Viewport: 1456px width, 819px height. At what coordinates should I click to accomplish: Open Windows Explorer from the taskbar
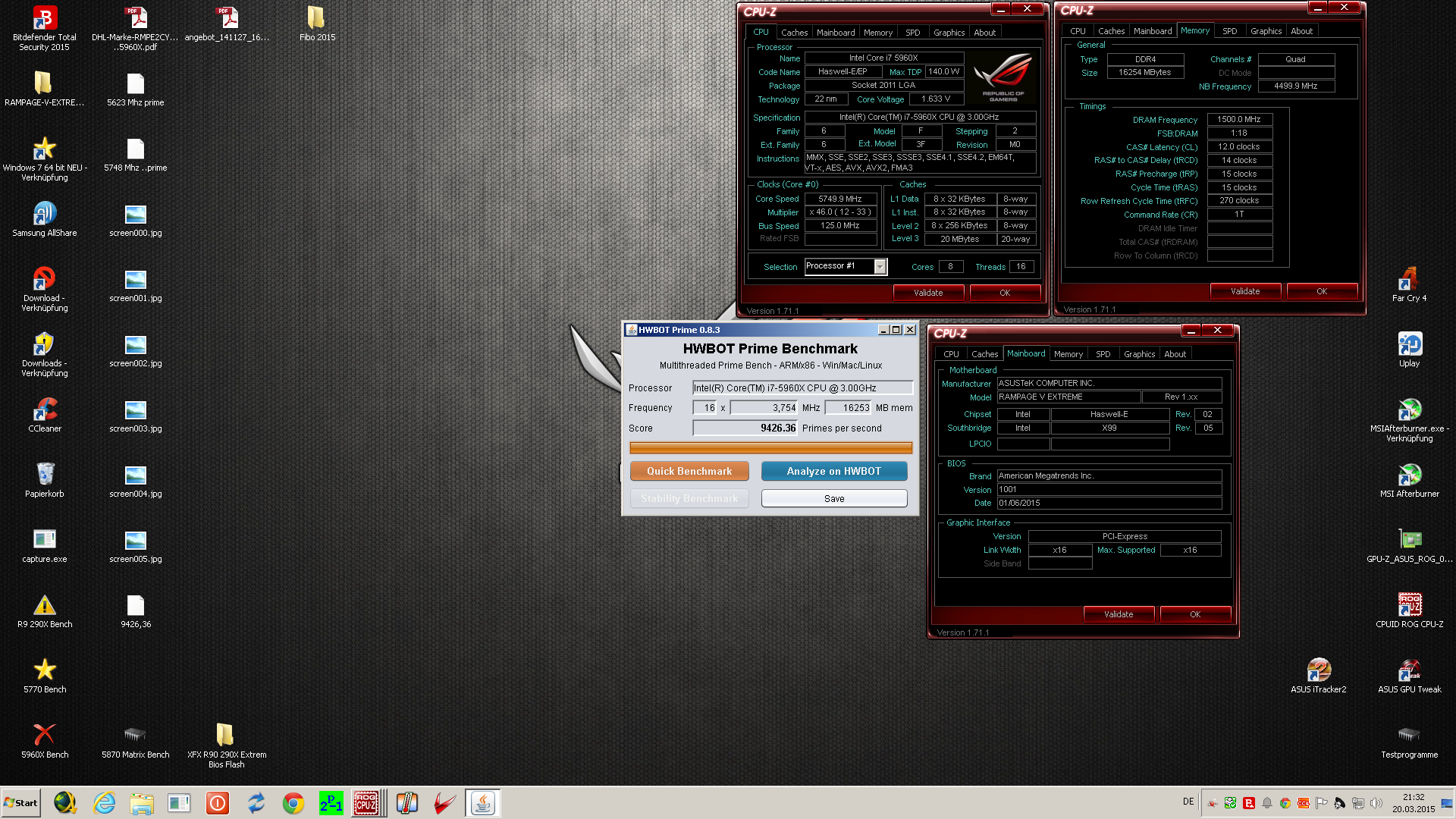click(x=142, y=802)
